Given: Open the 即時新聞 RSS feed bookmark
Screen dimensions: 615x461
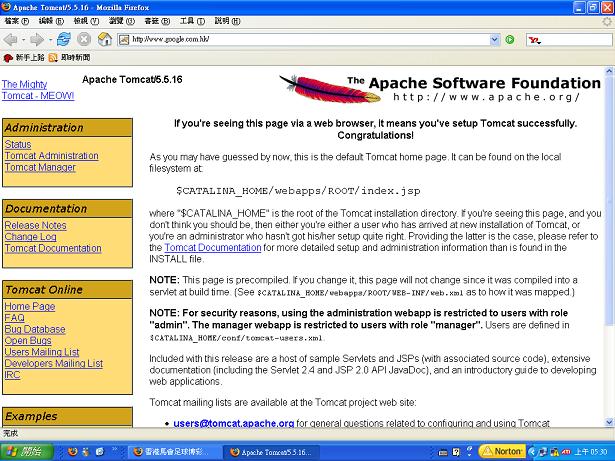Looking at the screenshot, I should [x=69, y=58].
